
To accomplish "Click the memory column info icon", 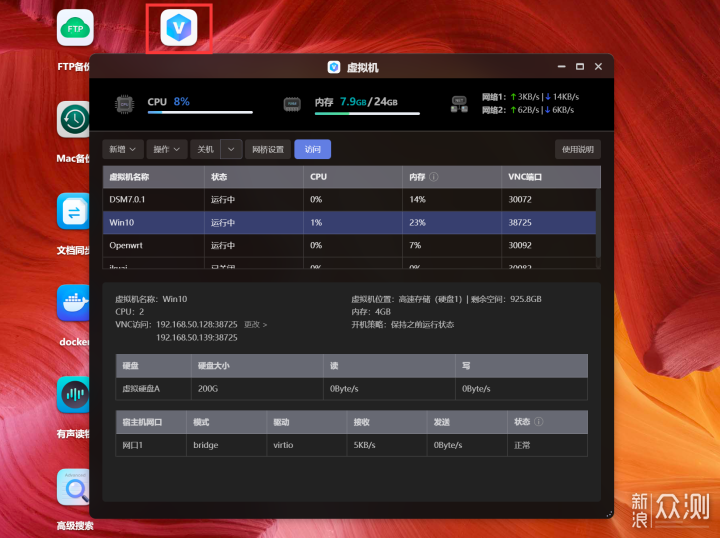I will tap(434, 177).
